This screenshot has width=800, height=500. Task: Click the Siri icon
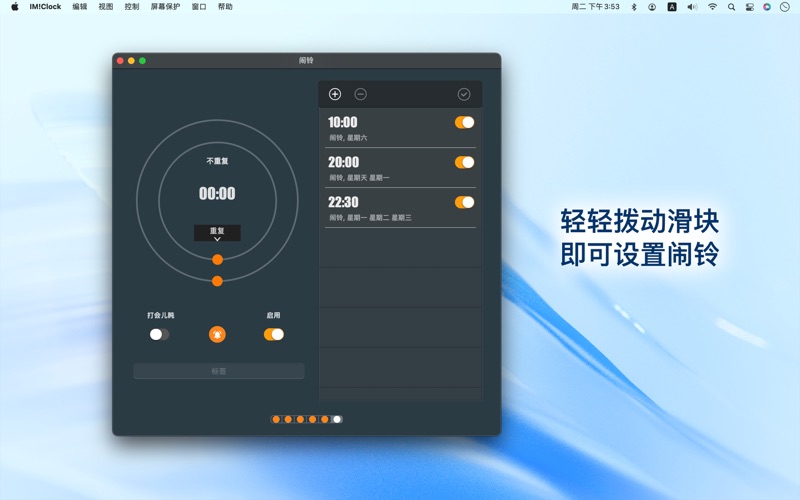click(x=767, y=7)
